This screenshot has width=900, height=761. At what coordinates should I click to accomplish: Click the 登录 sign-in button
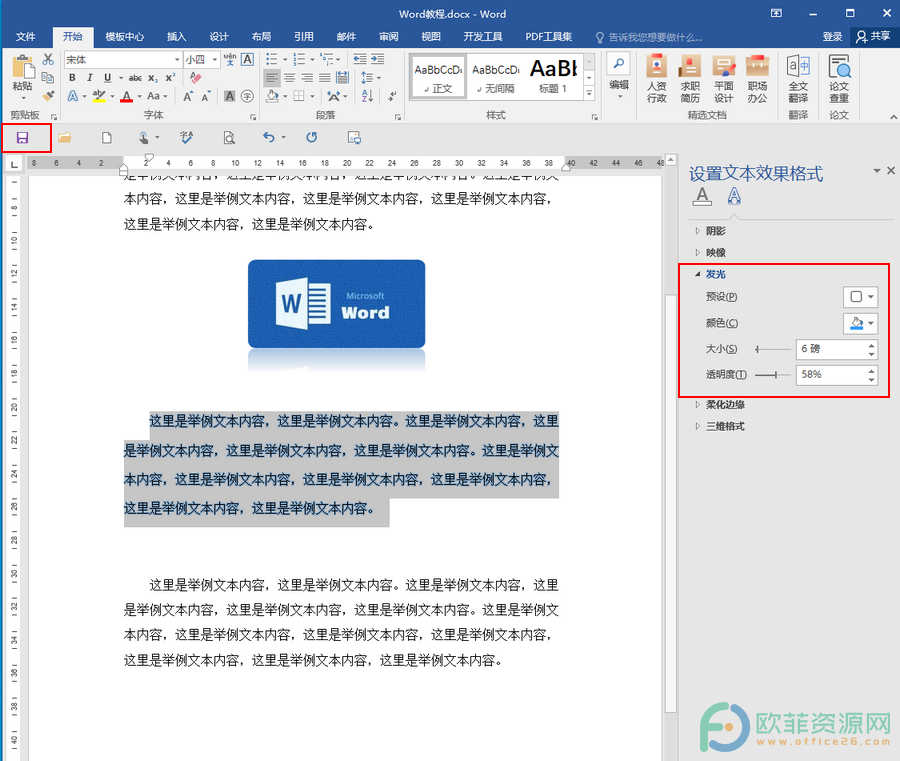(x=832, y=37)
